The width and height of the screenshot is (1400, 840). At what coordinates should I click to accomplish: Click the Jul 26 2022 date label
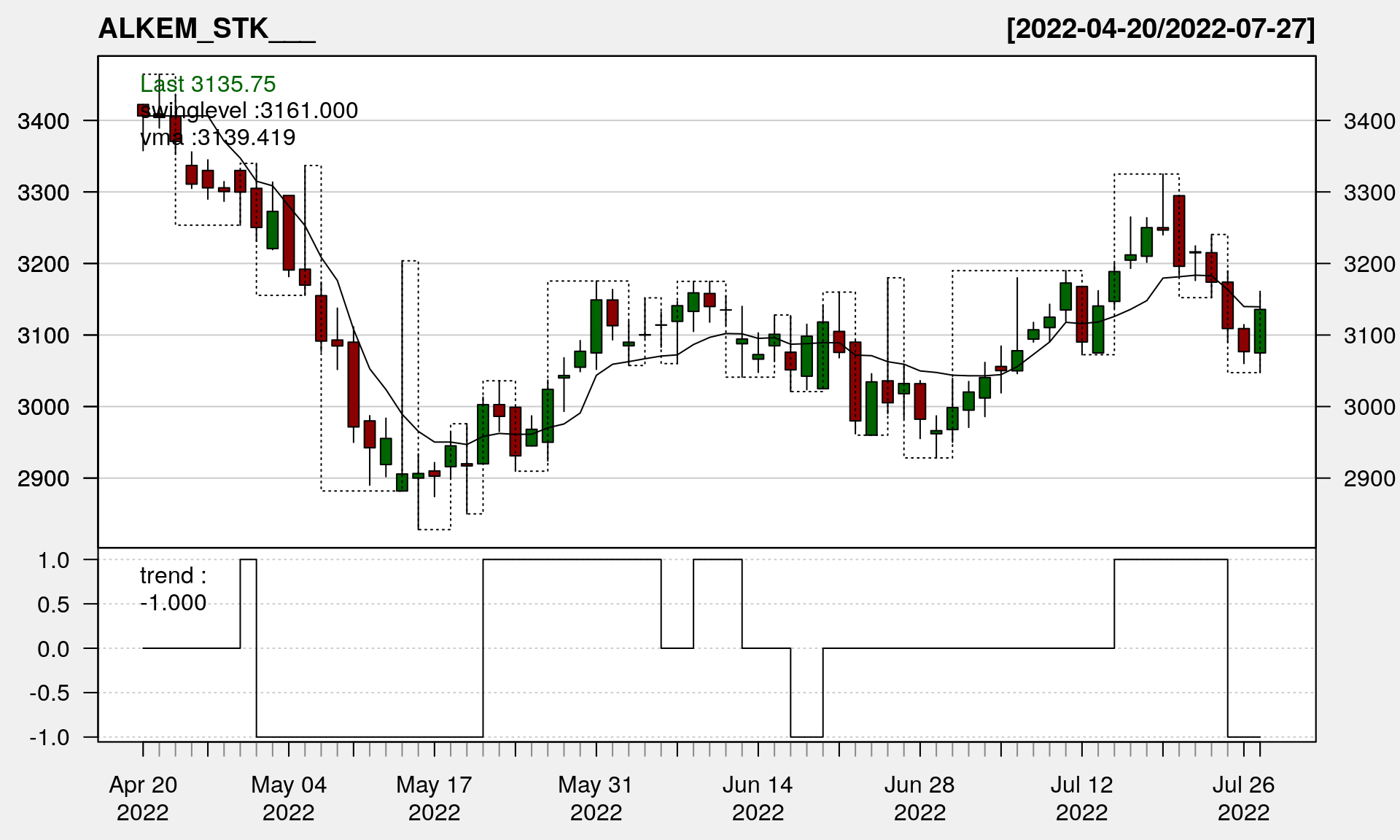[1243, 798]
